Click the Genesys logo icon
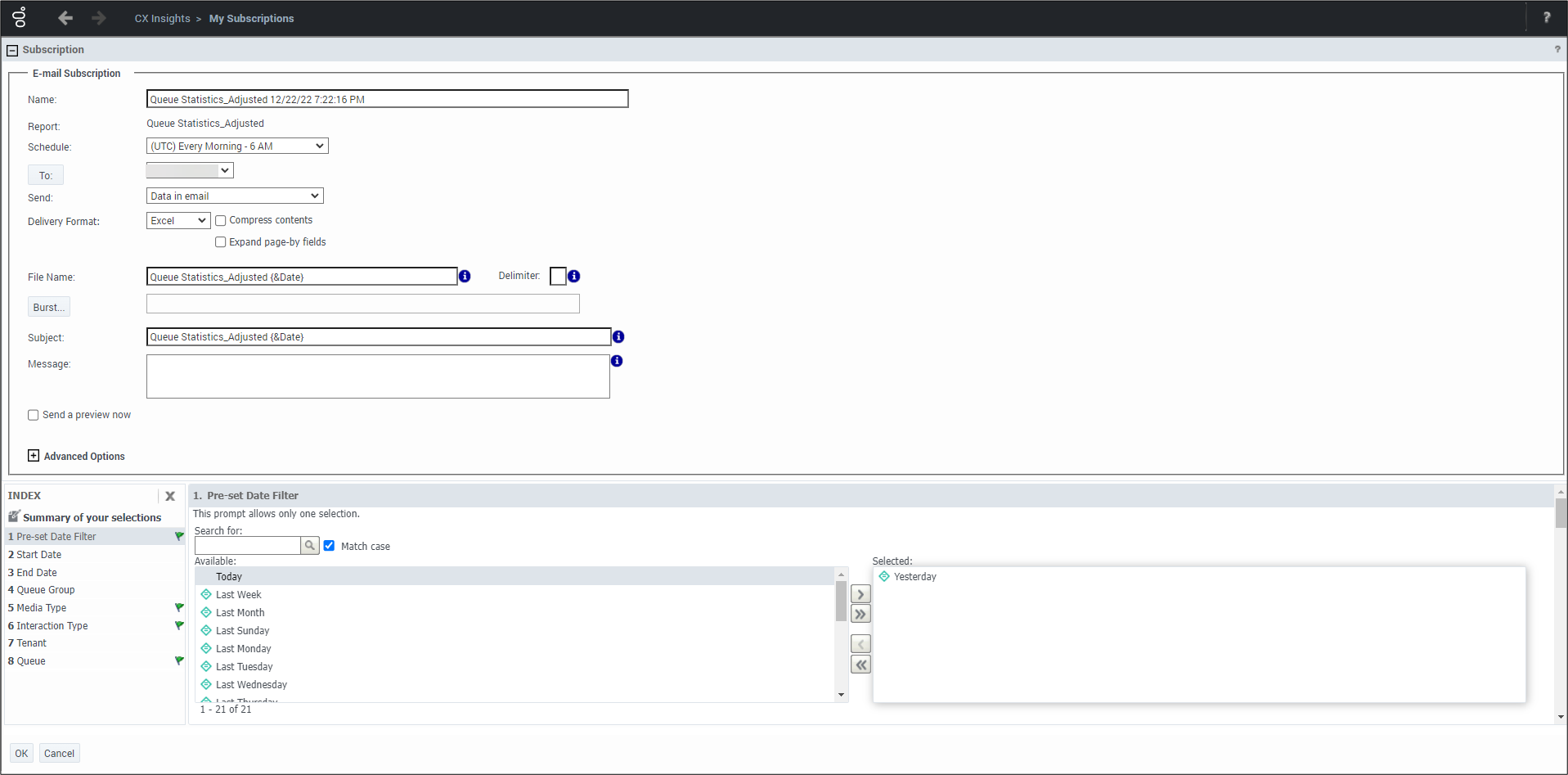 click(20, 17)
